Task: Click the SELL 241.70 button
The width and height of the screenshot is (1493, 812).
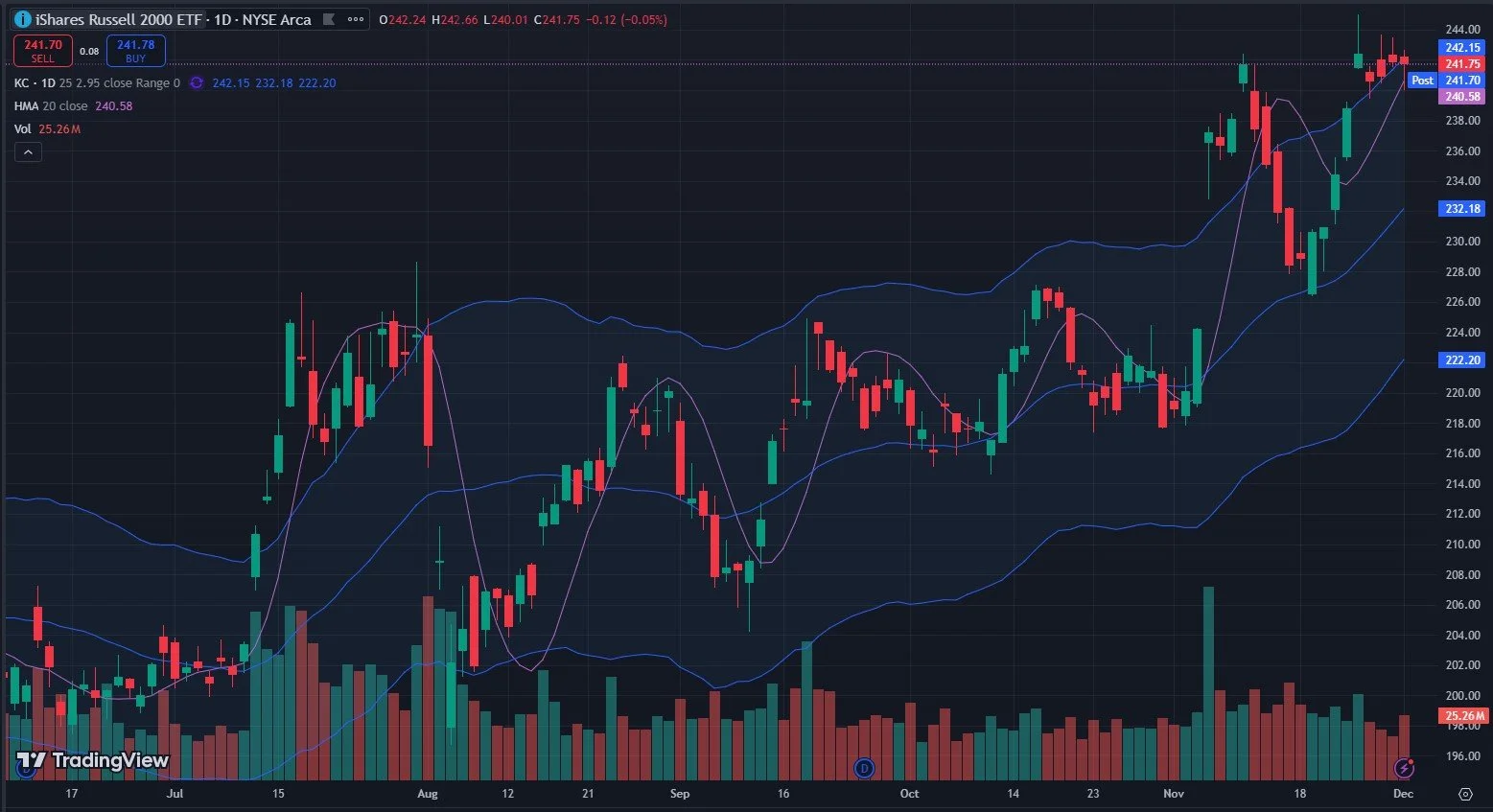Action: click(x=43, y=51)
